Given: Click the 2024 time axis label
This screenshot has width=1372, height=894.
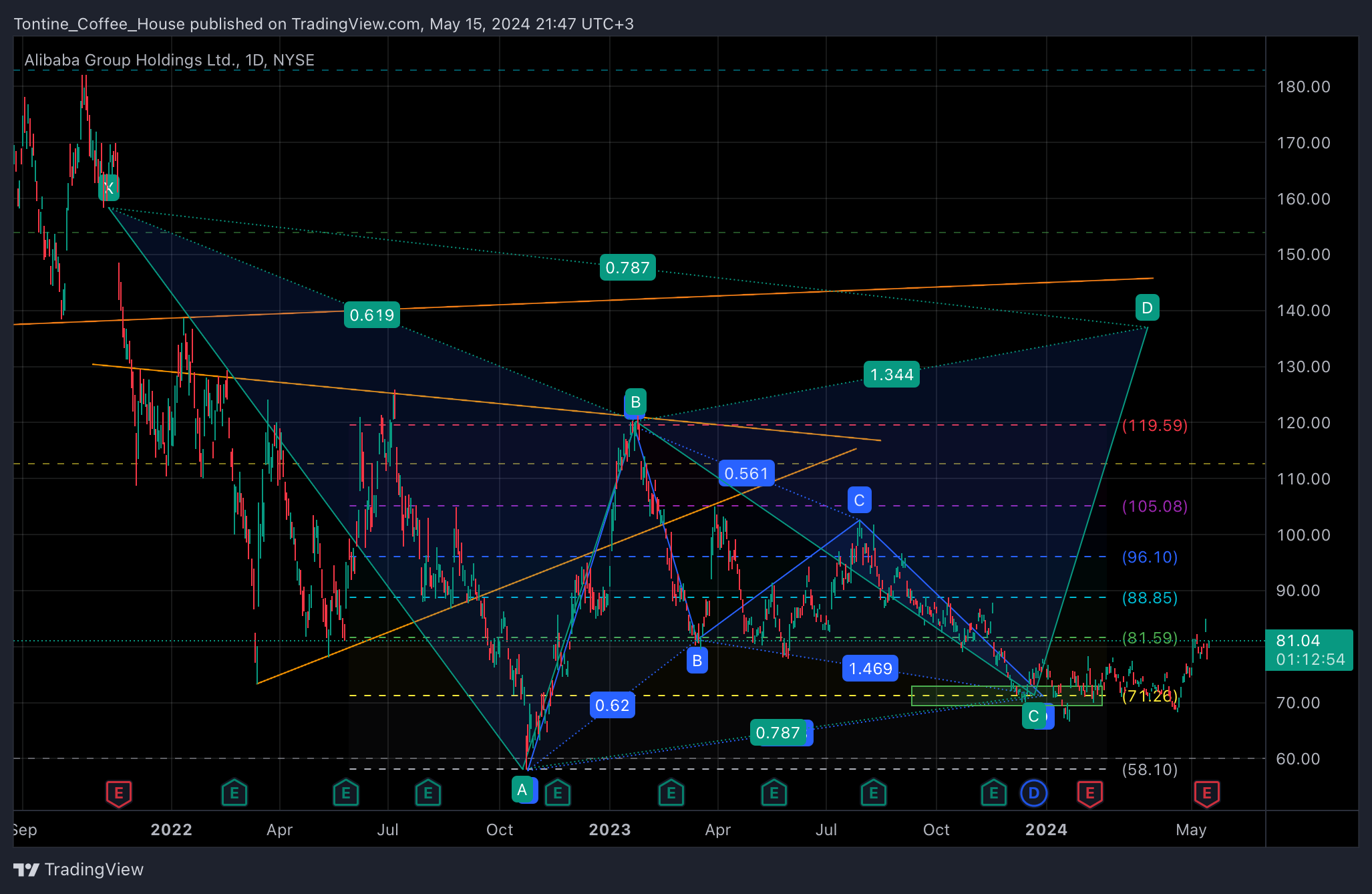Looking at the screenshot, I should click(1047, 830).
